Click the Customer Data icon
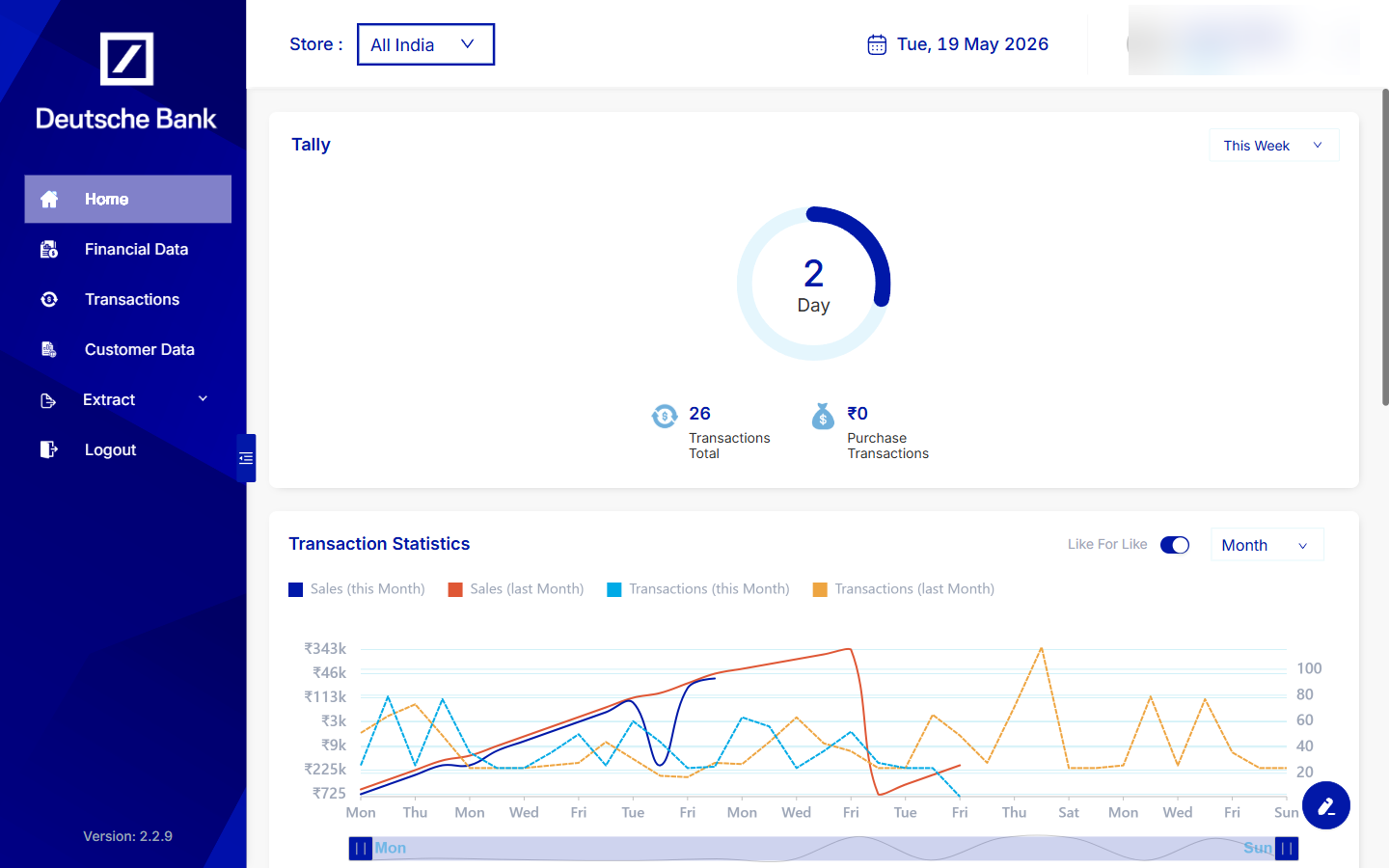 (49, 349)
